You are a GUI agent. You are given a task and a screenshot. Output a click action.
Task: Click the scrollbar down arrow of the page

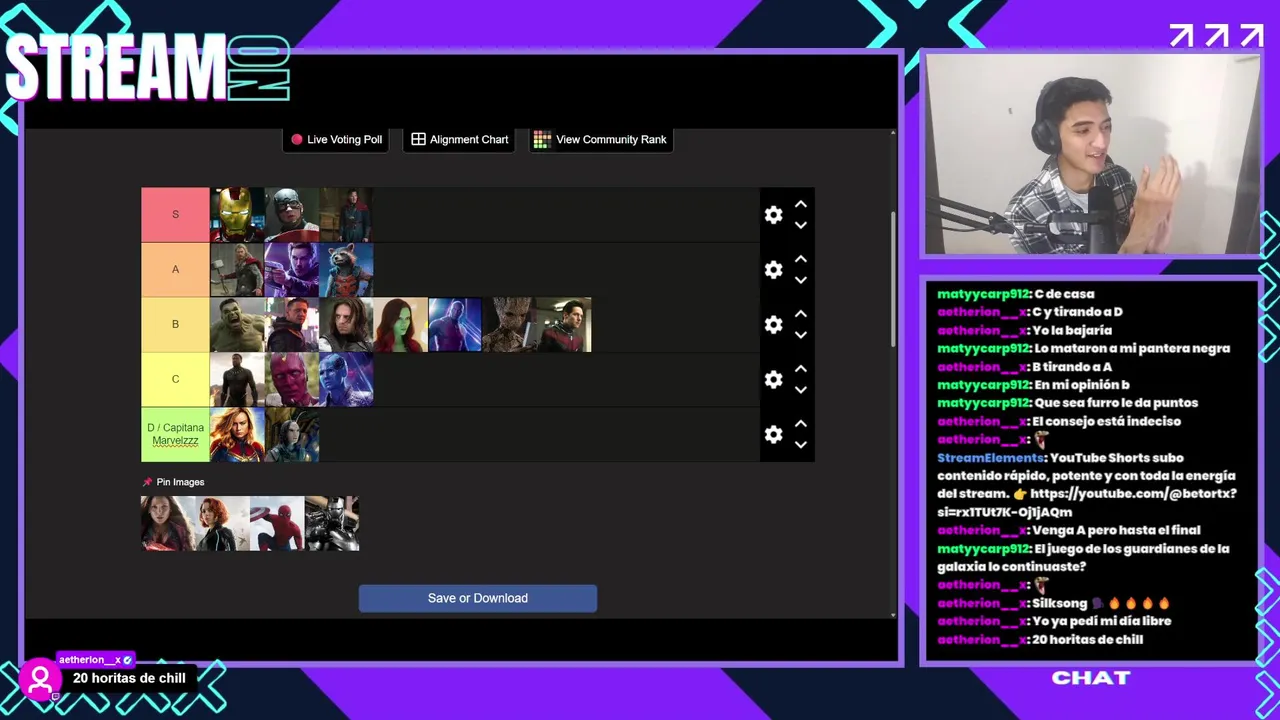point(893,614)
